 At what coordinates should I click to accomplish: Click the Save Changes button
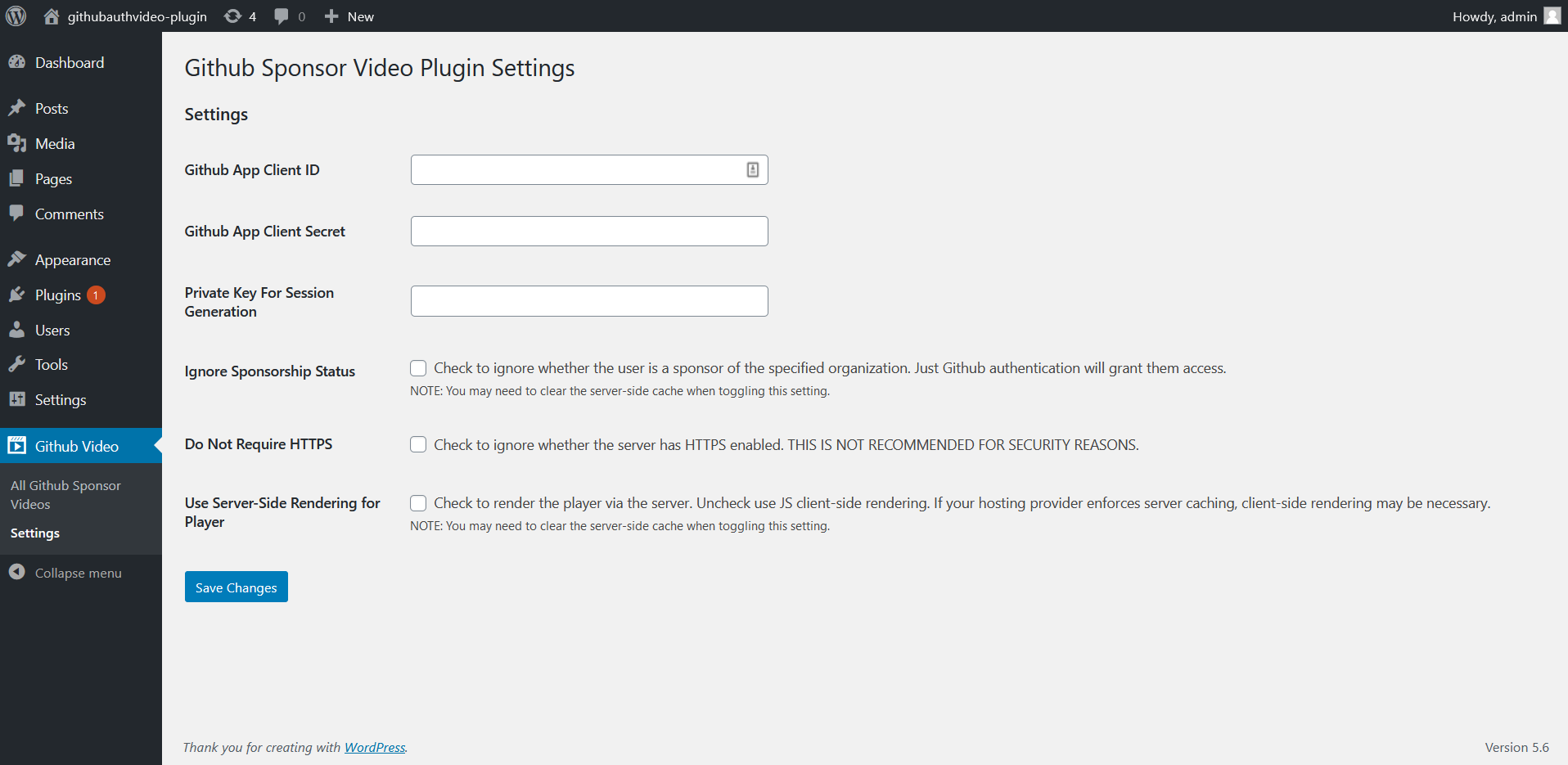(236, 587)
